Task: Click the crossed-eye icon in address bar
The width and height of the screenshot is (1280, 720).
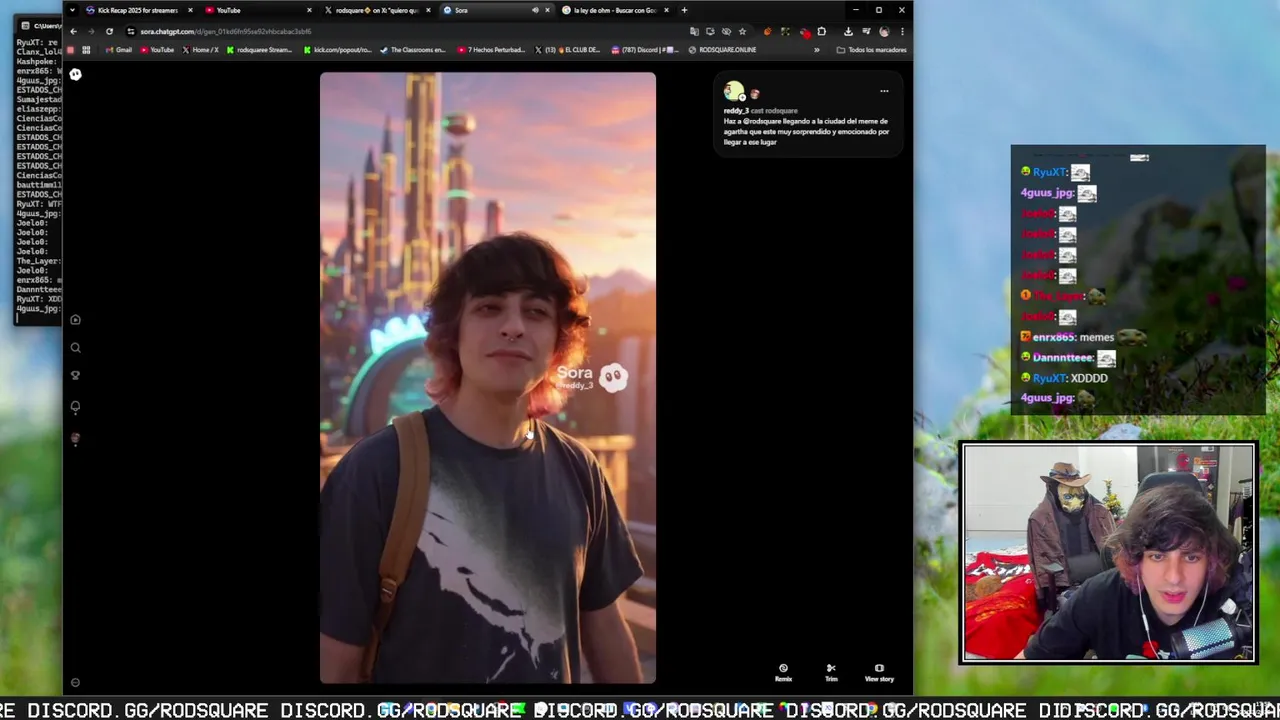Action: [726, 31]
